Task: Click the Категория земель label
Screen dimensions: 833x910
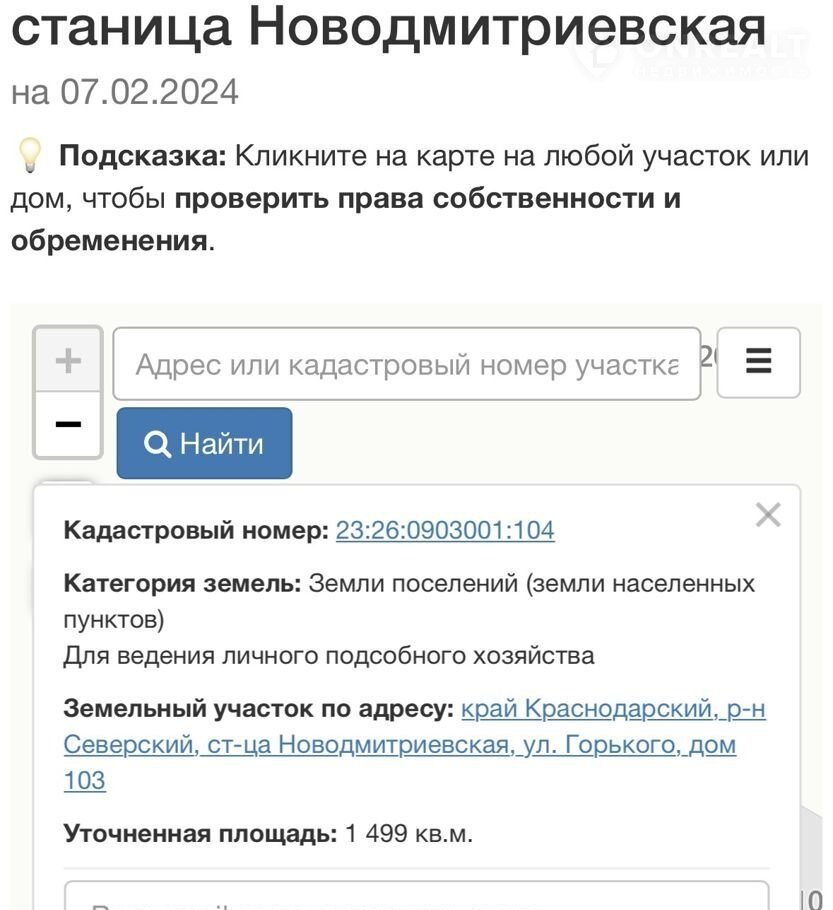Action: click(x=182, y=583)
